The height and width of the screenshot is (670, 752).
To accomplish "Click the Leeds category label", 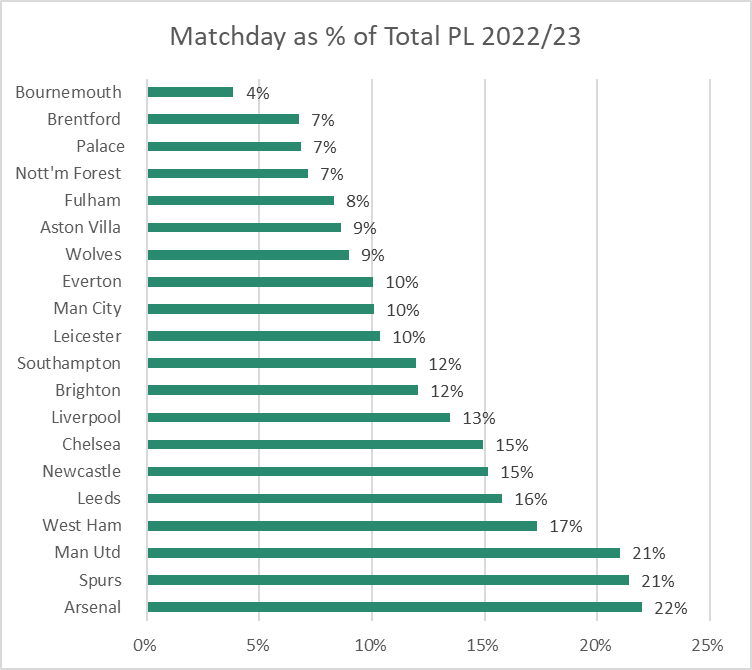I will tap(99, 498).
